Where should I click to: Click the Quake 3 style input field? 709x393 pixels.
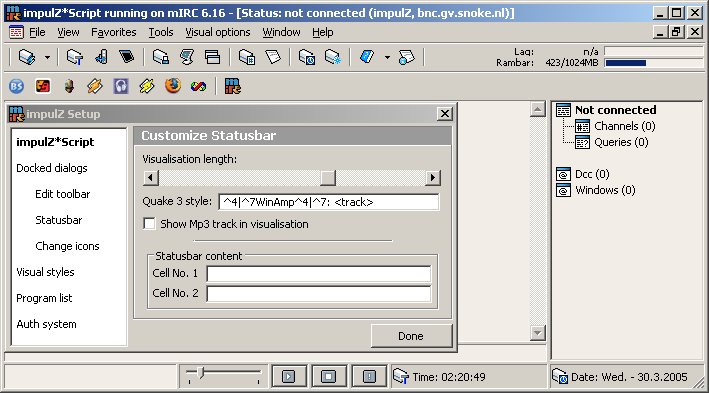tap(329, 202)
